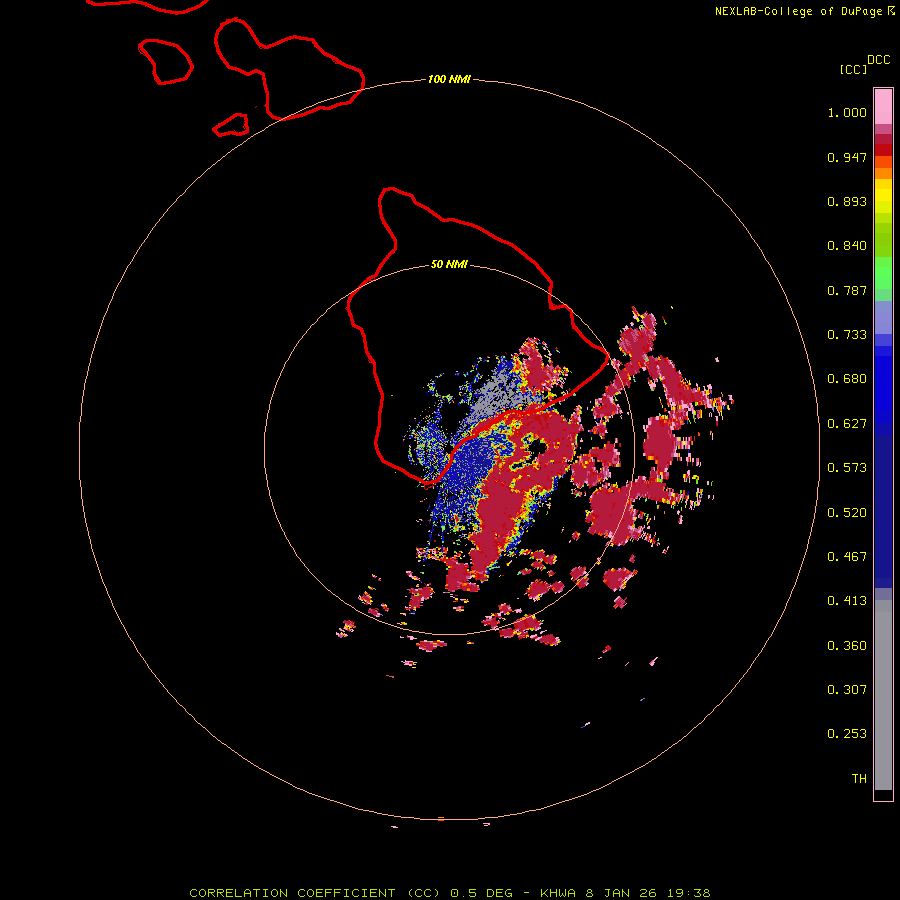
Task: Click the Correlation Coefficient caption at bottom
Action: coord(449,893)
